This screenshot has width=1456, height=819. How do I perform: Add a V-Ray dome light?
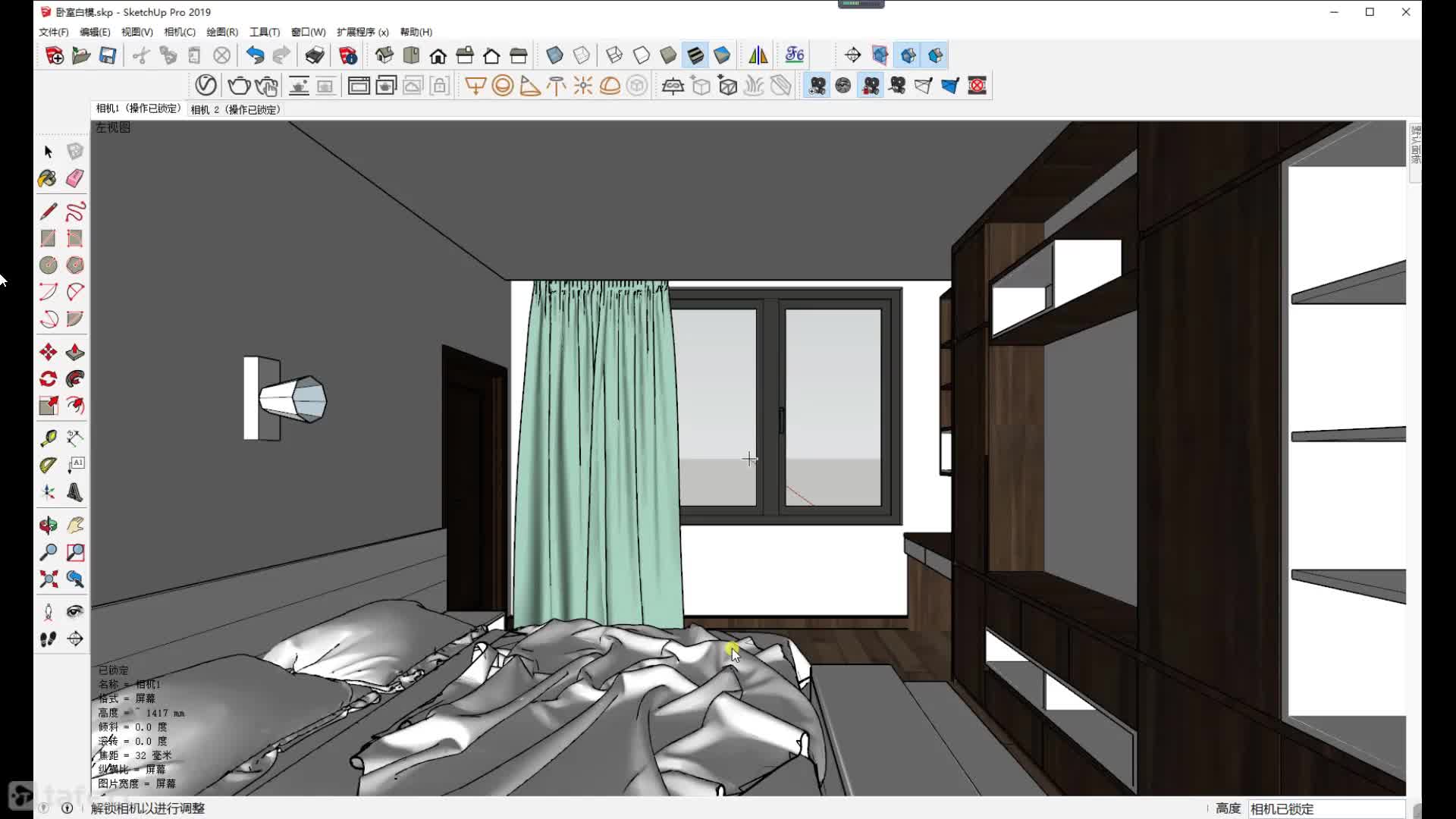610,86
